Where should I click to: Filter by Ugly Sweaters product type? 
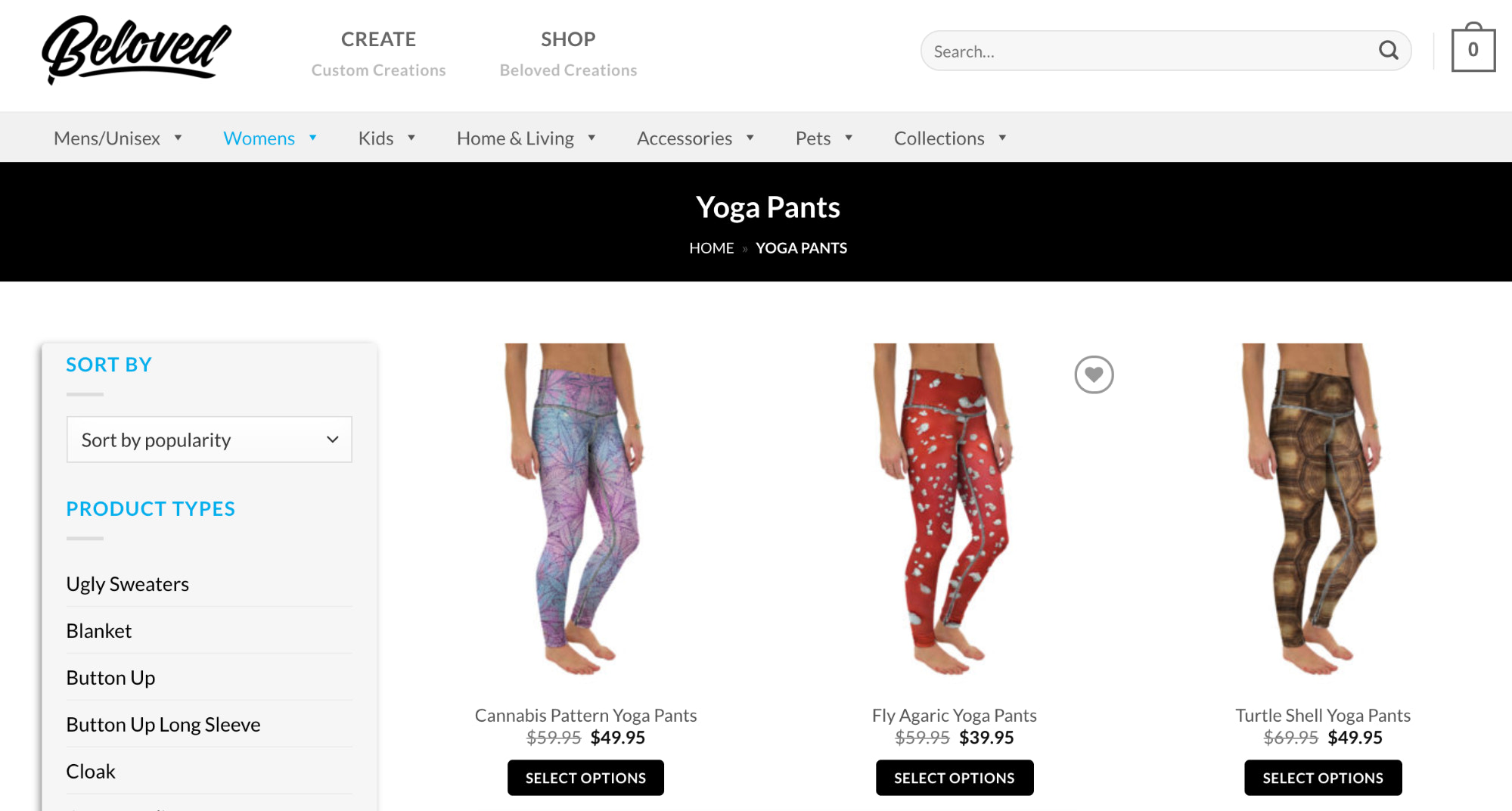pos(127,584)
